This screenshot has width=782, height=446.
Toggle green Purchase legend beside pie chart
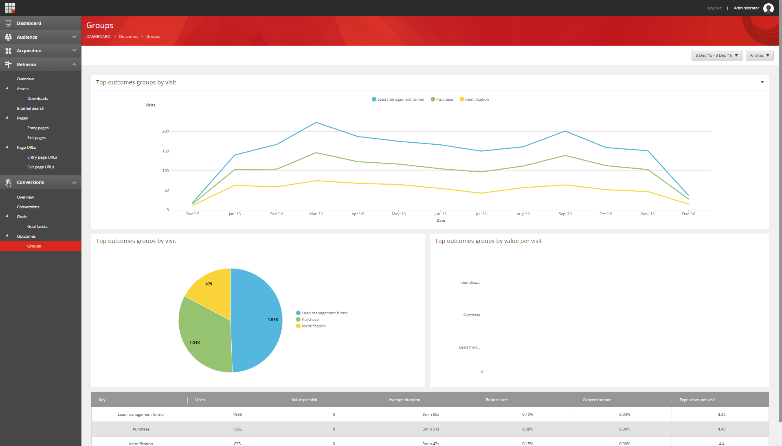308,319
